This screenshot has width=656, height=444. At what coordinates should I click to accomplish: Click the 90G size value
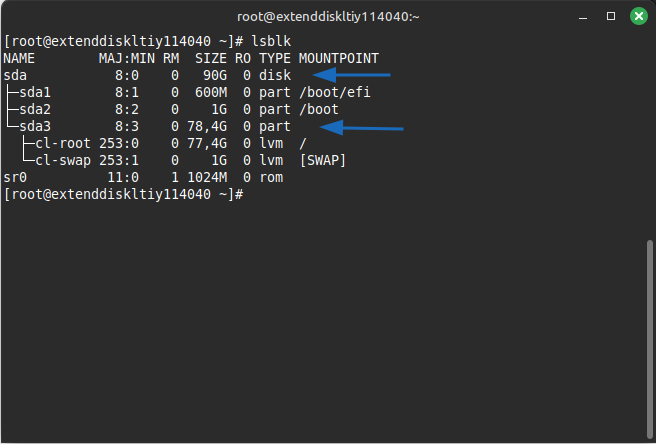point(214,76)
